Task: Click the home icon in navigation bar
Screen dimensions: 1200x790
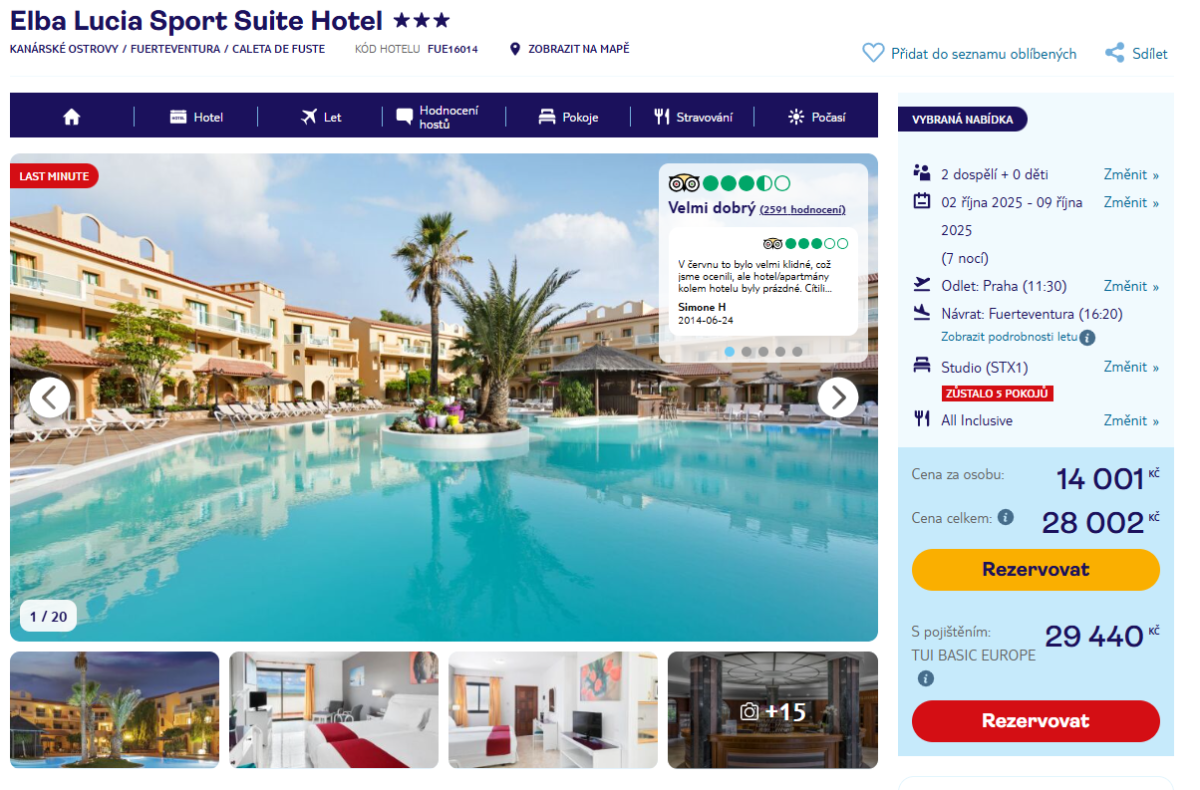Action: point(71,117)
